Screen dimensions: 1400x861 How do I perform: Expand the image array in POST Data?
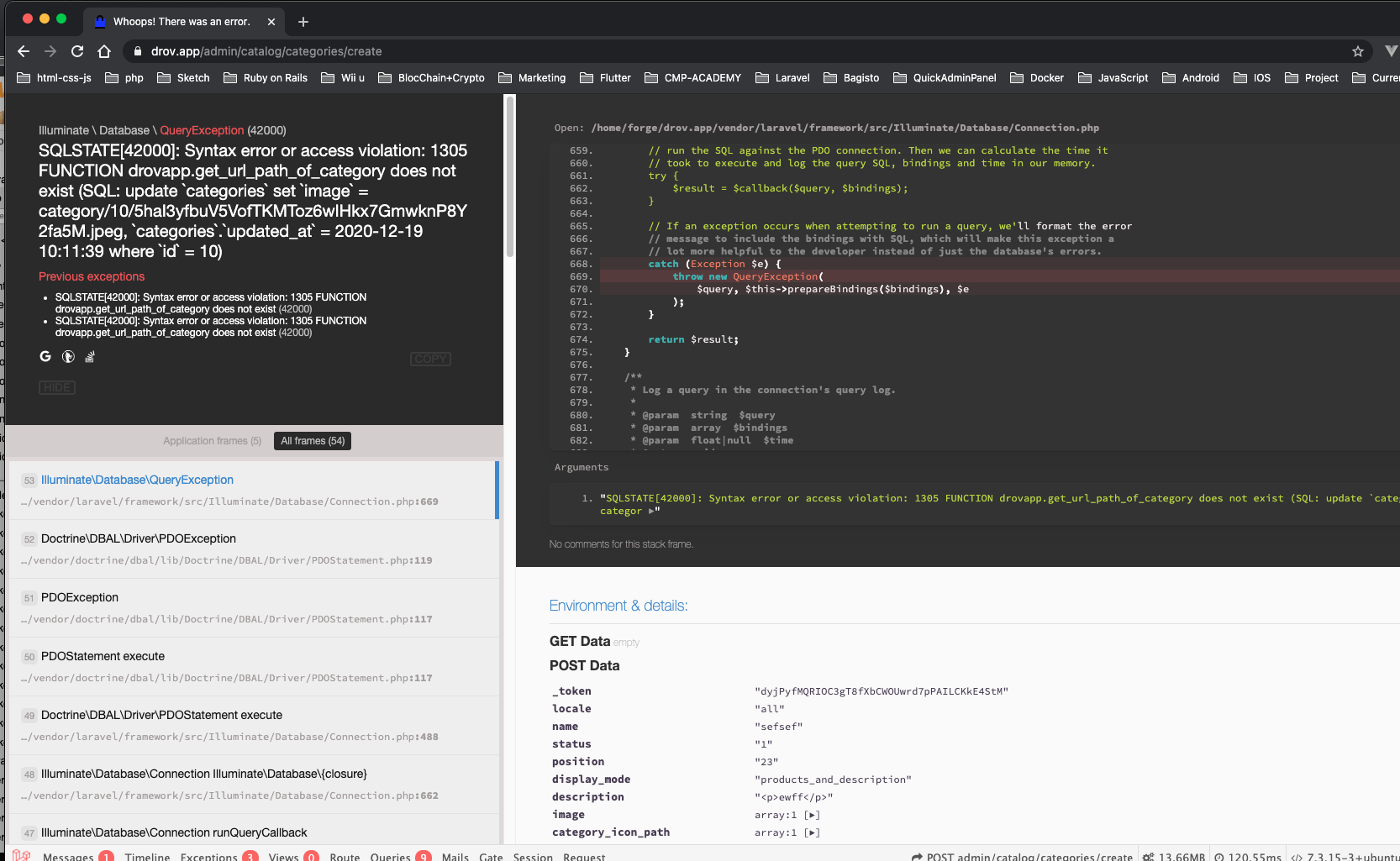pyautogui.click(x=812, y=815)
